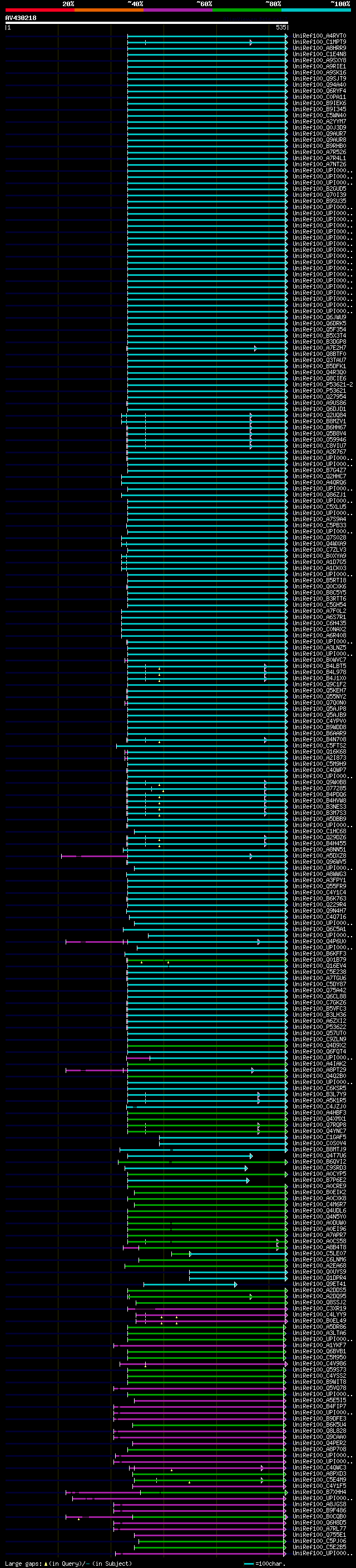Open hit UniRef100_A8HRR9
The height and width of the screenshot is (1568, 356).
[x=319, y=48]
